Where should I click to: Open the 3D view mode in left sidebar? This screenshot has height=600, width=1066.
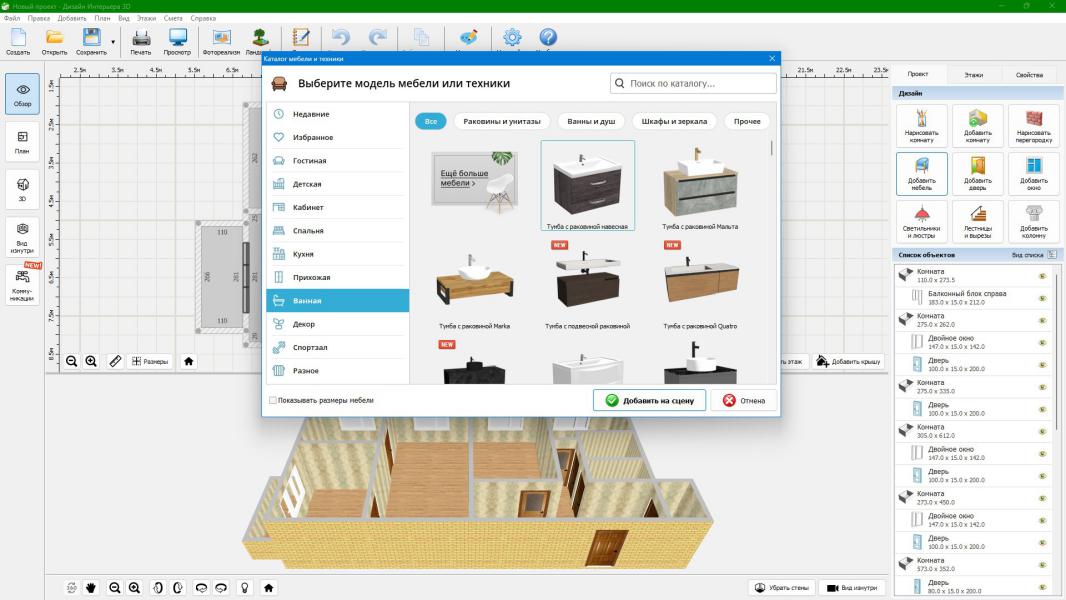(22, 186)
